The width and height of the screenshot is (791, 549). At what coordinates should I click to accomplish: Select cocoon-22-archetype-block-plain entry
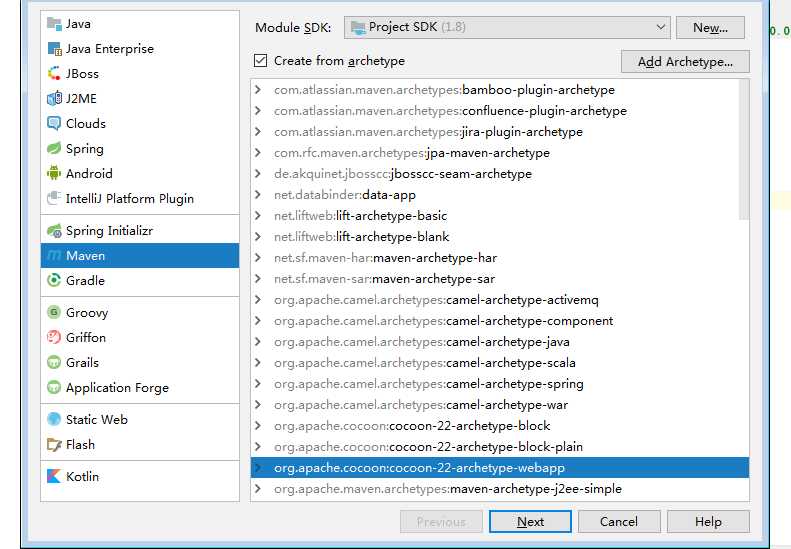coord(499,447)
